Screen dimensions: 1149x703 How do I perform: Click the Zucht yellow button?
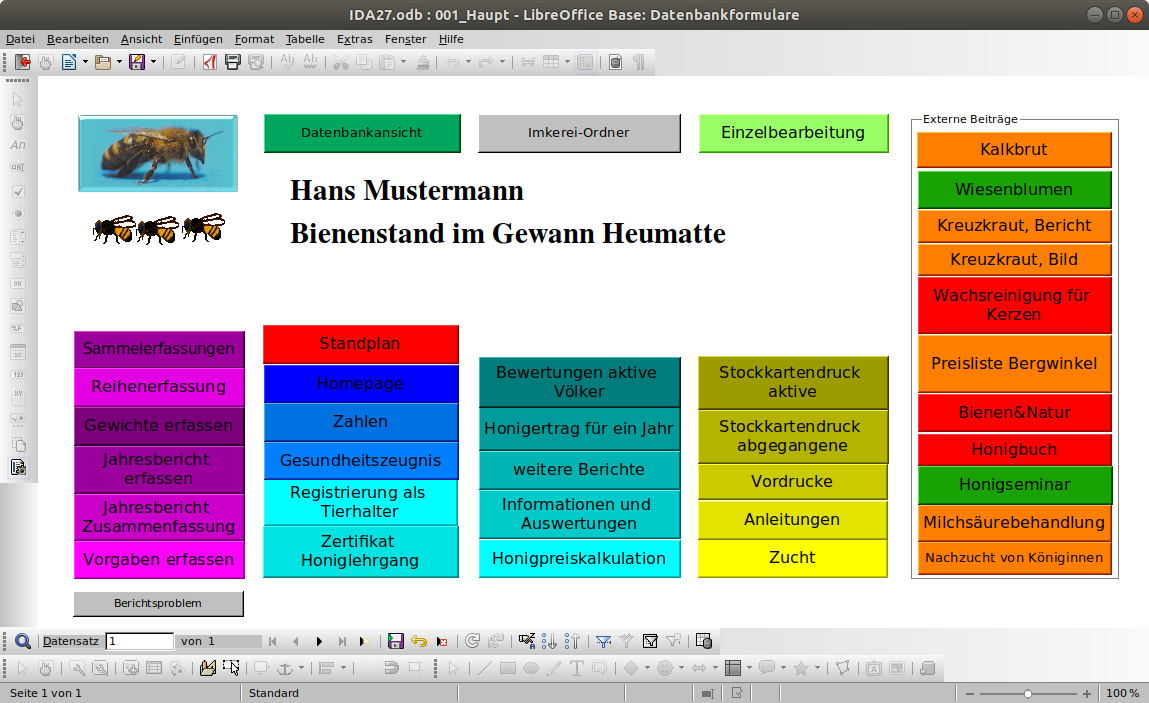[x=792, y=558]
